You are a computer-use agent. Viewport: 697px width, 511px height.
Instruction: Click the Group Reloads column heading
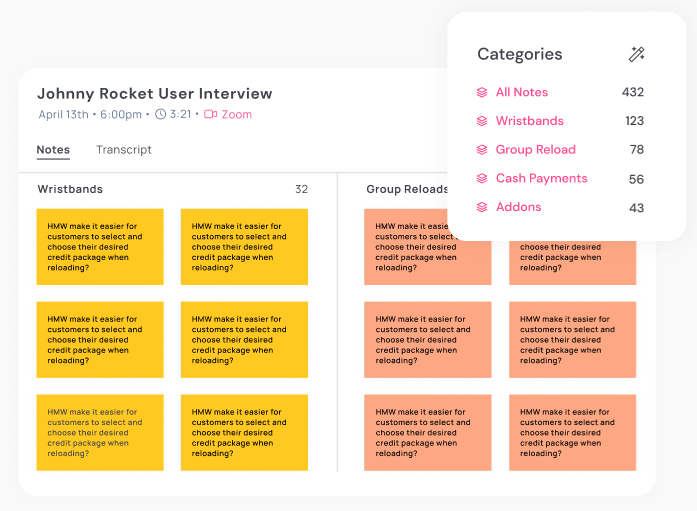(x=407, y=189)
